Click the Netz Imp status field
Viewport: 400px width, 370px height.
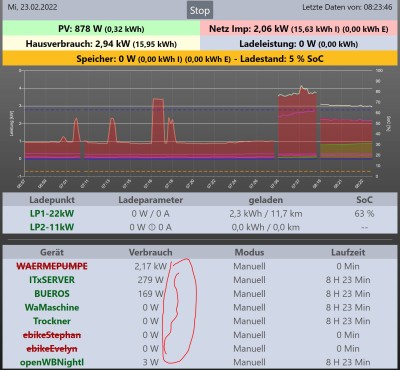299,29
